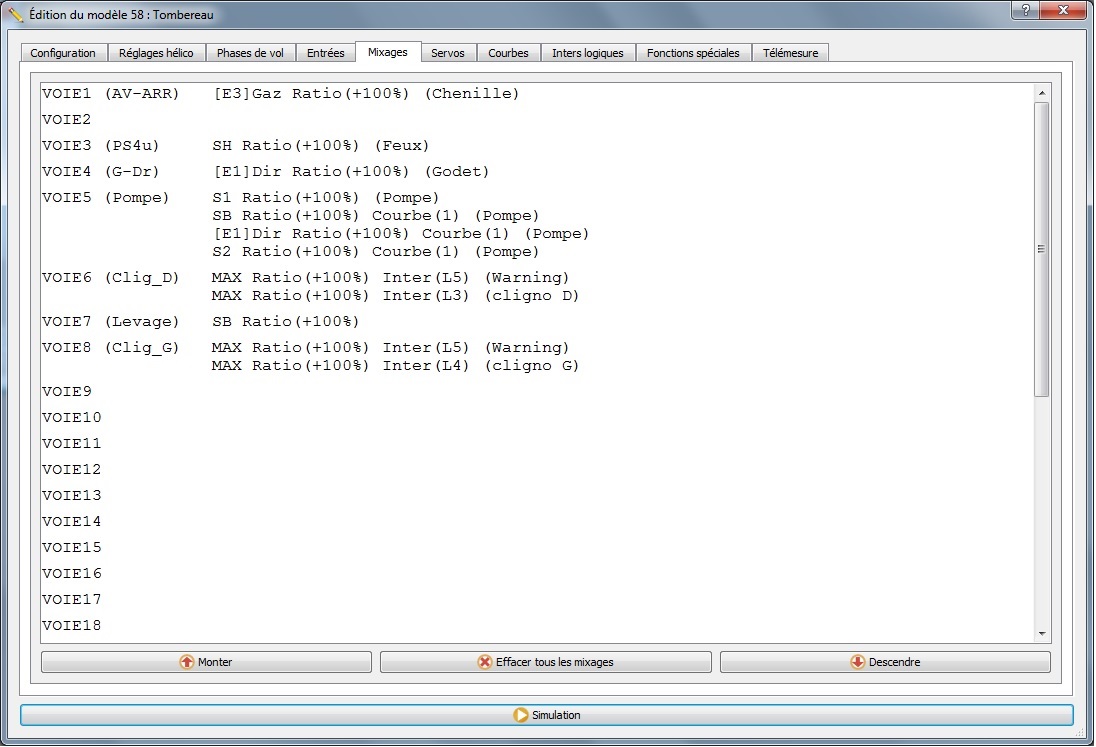Show the Inters logiques tab

click(x=587, y=53)
